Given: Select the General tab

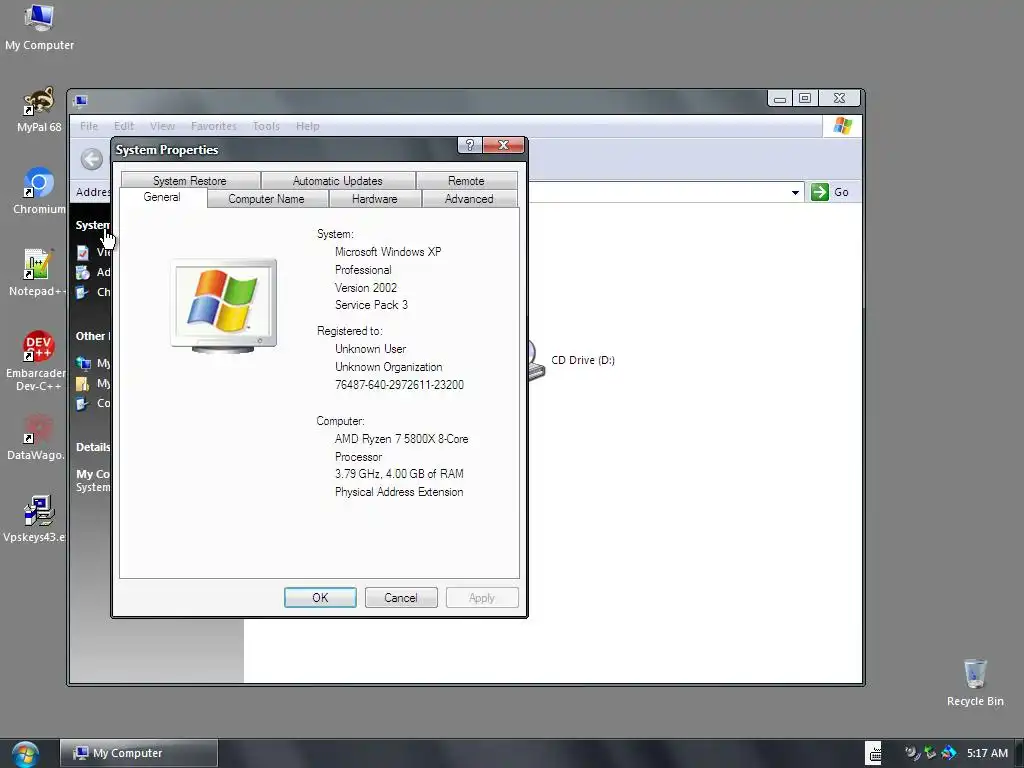Looking at the screenshot, I should 162,197.
